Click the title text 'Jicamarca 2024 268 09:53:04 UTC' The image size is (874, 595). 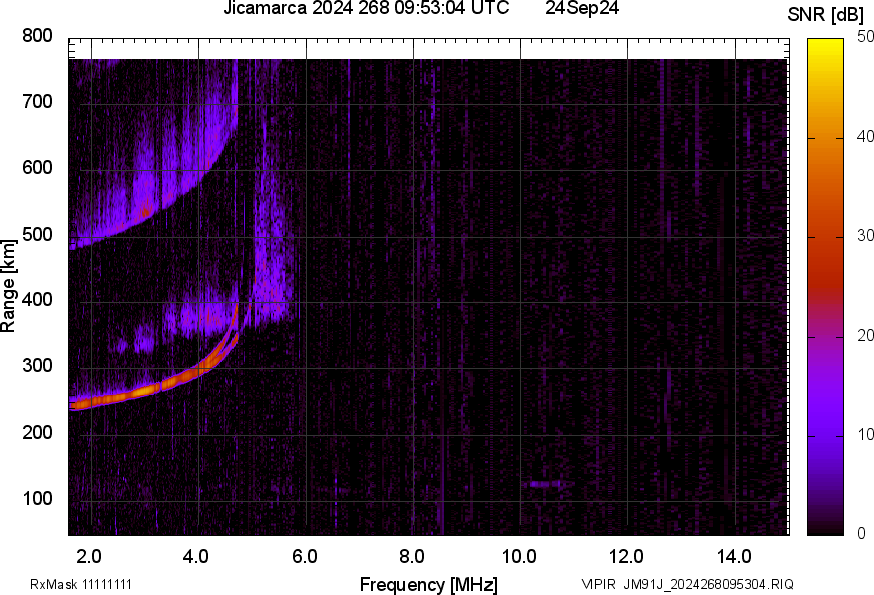pos(366,8)
